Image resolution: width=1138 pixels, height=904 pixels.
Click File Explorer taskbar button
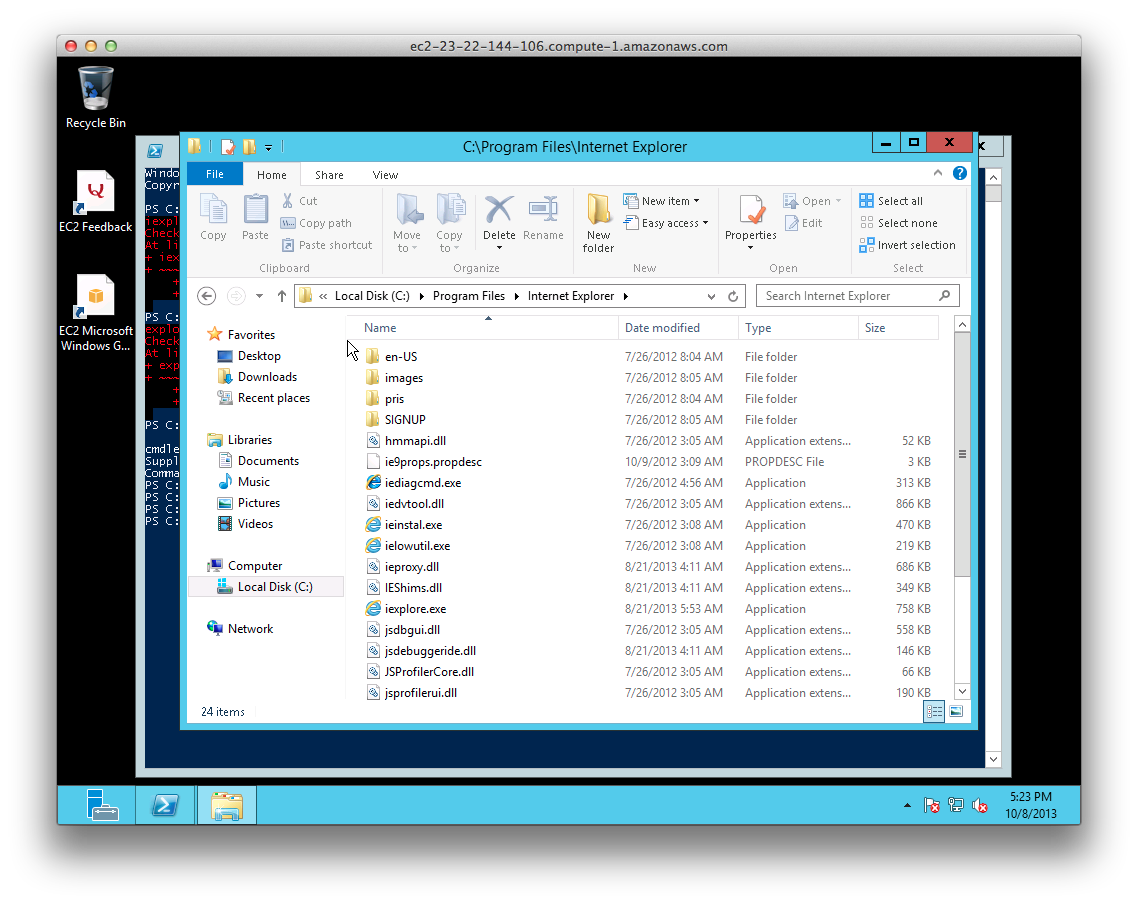(x=227, y=805)
